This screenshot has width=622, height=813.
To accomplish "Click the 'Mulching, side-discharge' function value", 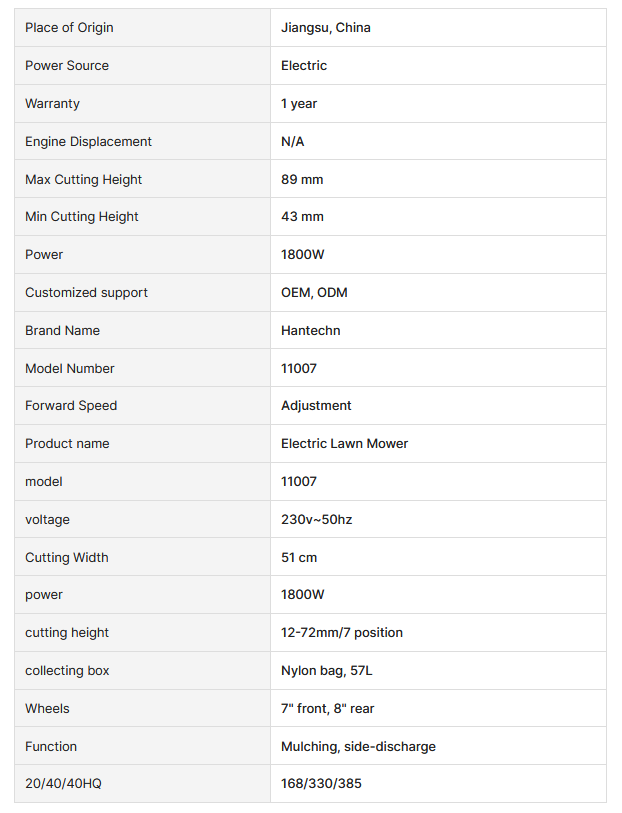I will (x=358, y=747).
